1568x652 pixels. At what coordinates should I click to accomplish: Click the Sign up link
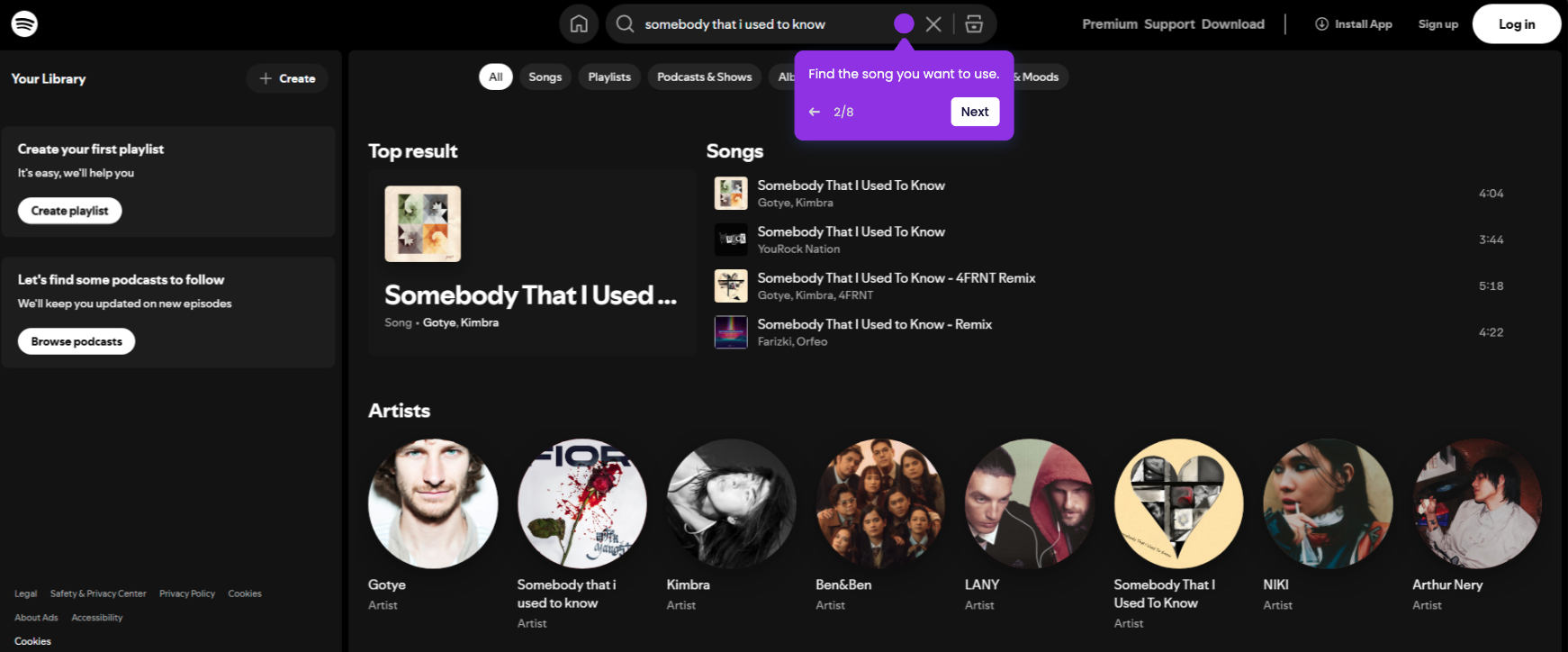coord(1438,24)
